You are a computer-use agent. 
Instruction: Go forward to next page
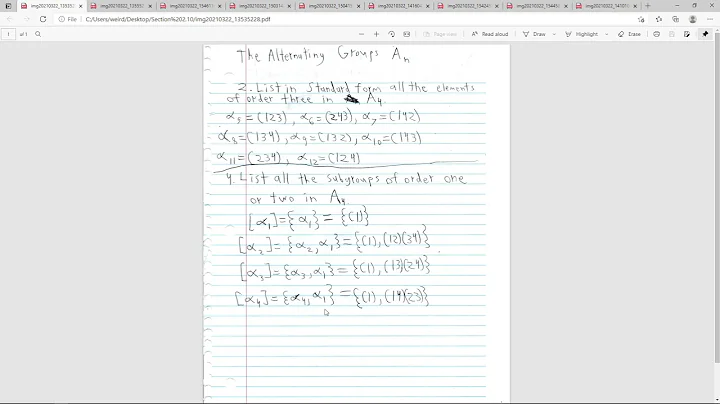point(26,19)
